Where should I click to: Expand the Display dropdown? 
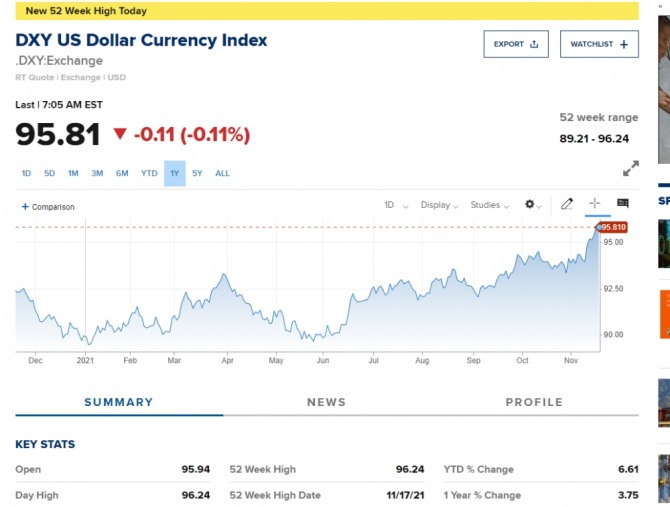(x=439, y=205)
